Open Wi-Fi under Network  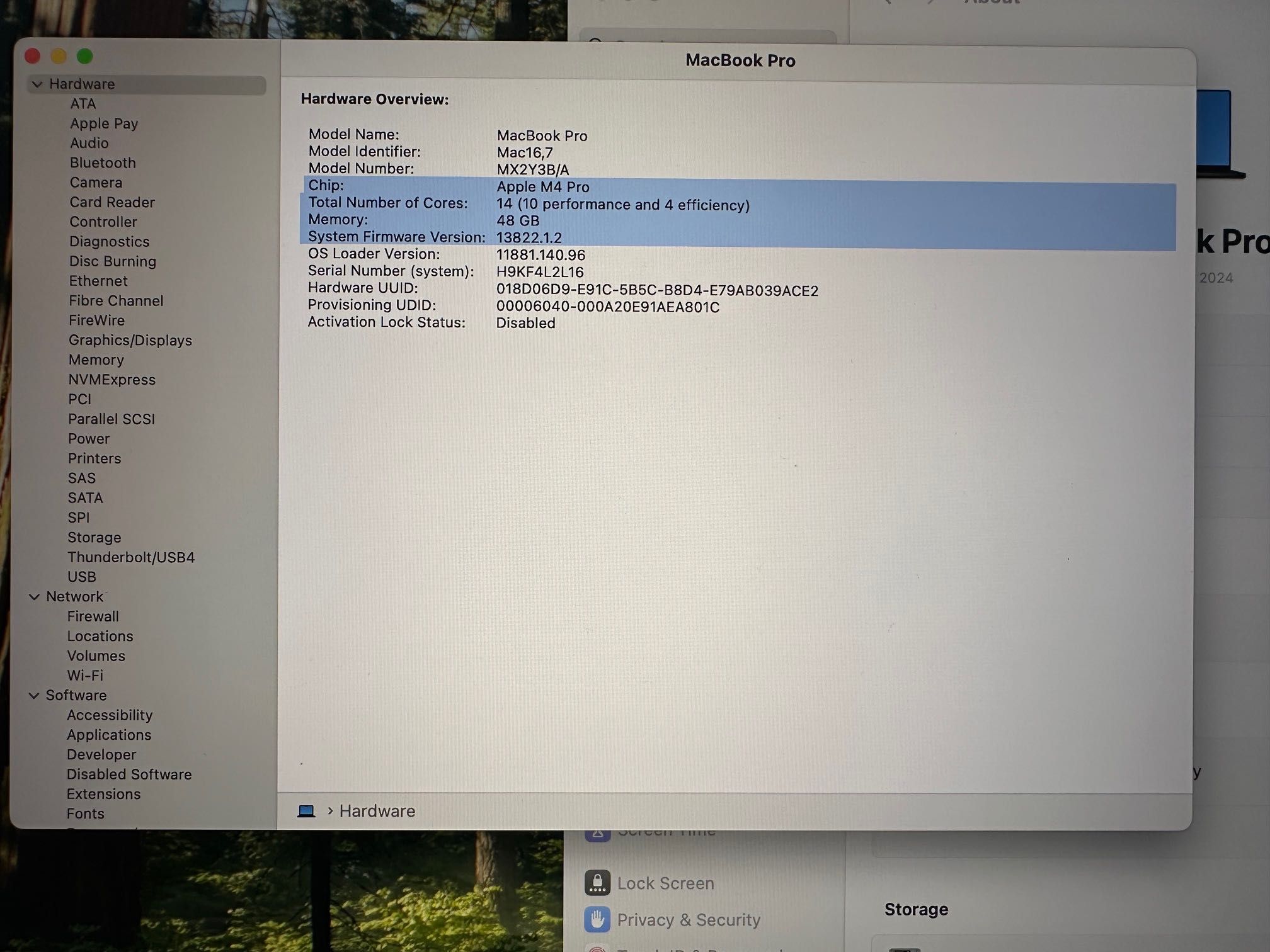(x=85, y=676)
